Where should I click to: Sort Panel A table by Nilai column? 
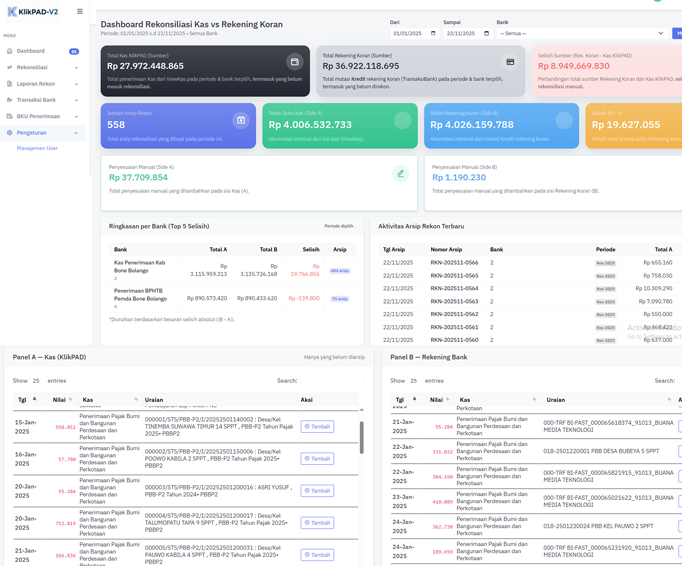pyautogui.click(x=60, y=399)
